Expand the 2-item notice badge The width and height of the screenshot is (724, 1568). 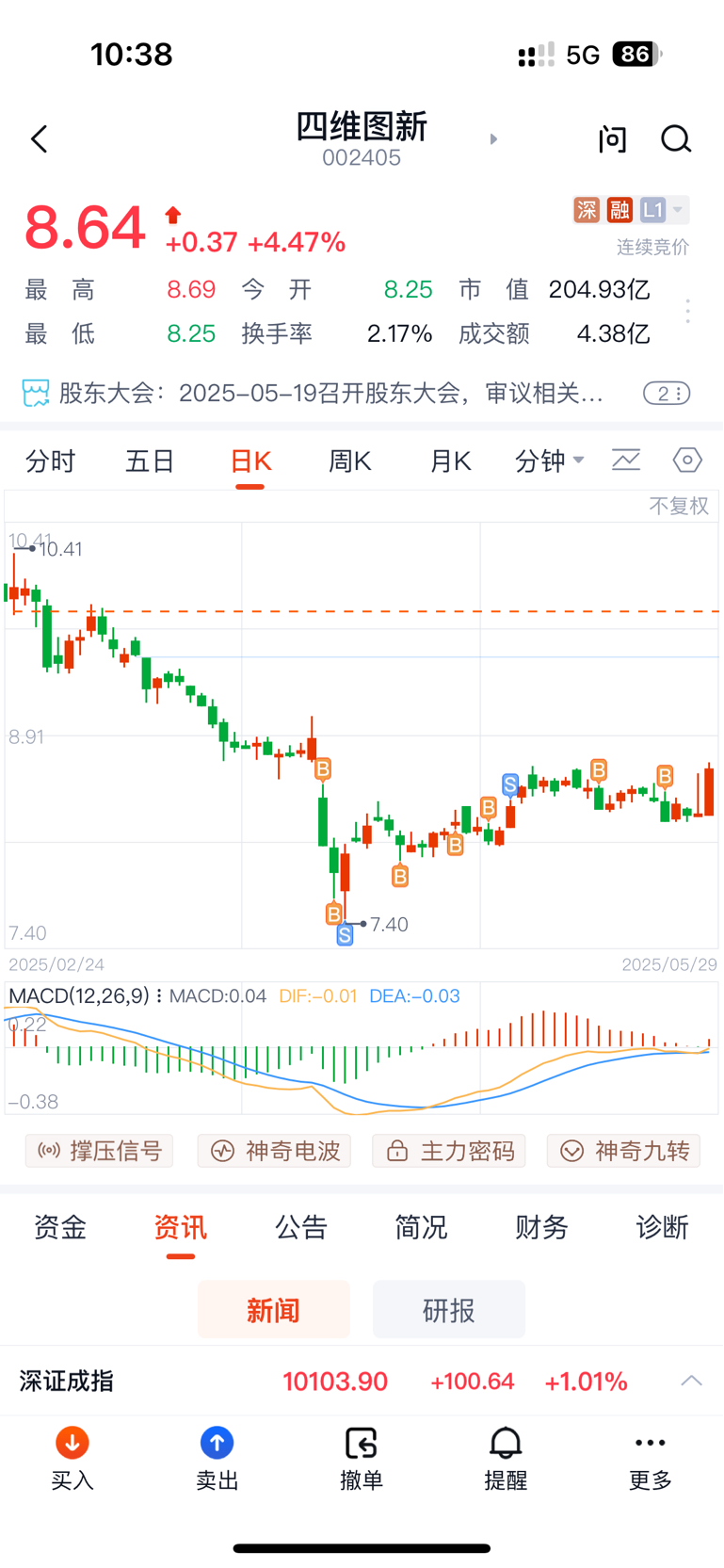(x=667, y=394)
